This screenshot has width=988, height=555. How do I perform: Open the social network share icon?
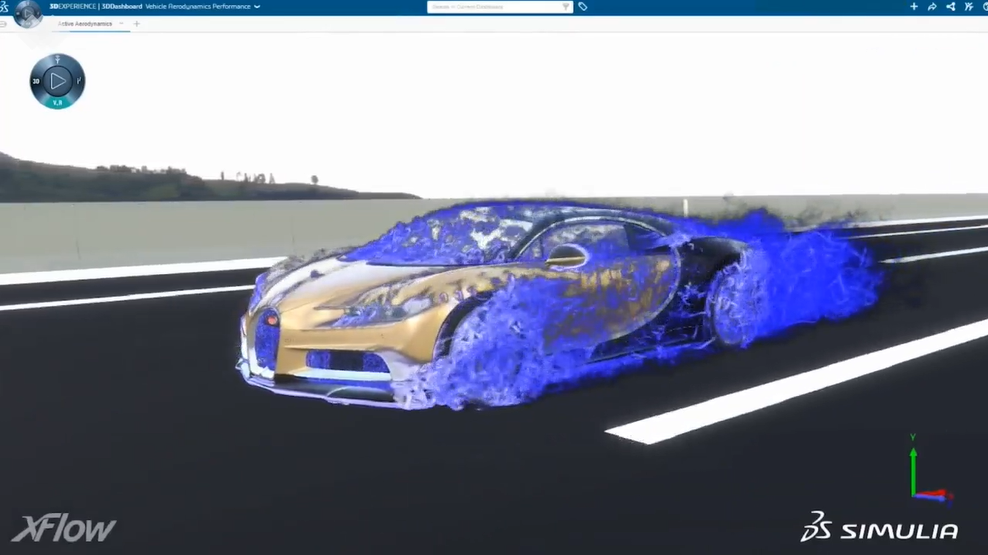point(950,6)
